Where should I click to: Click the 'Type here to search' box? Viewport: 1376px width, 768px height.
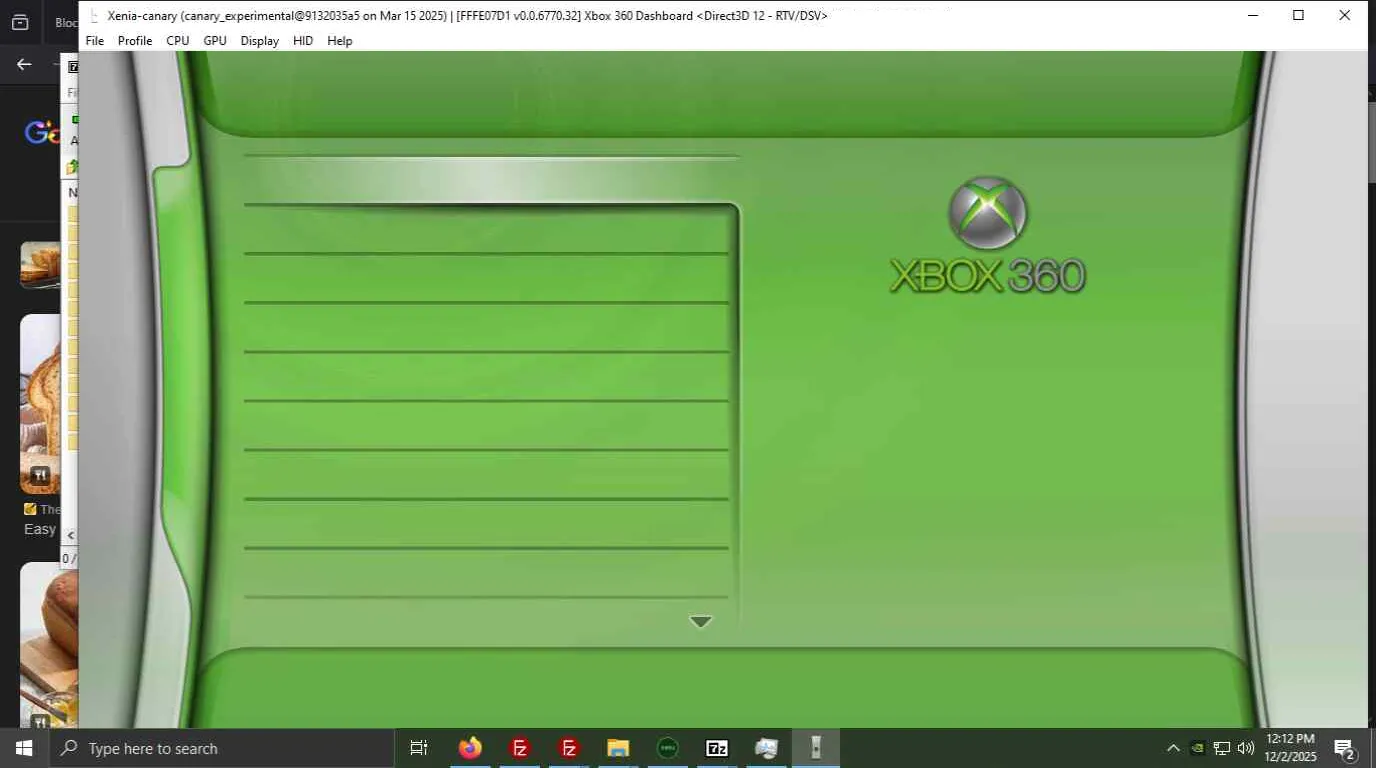[221, 748]
